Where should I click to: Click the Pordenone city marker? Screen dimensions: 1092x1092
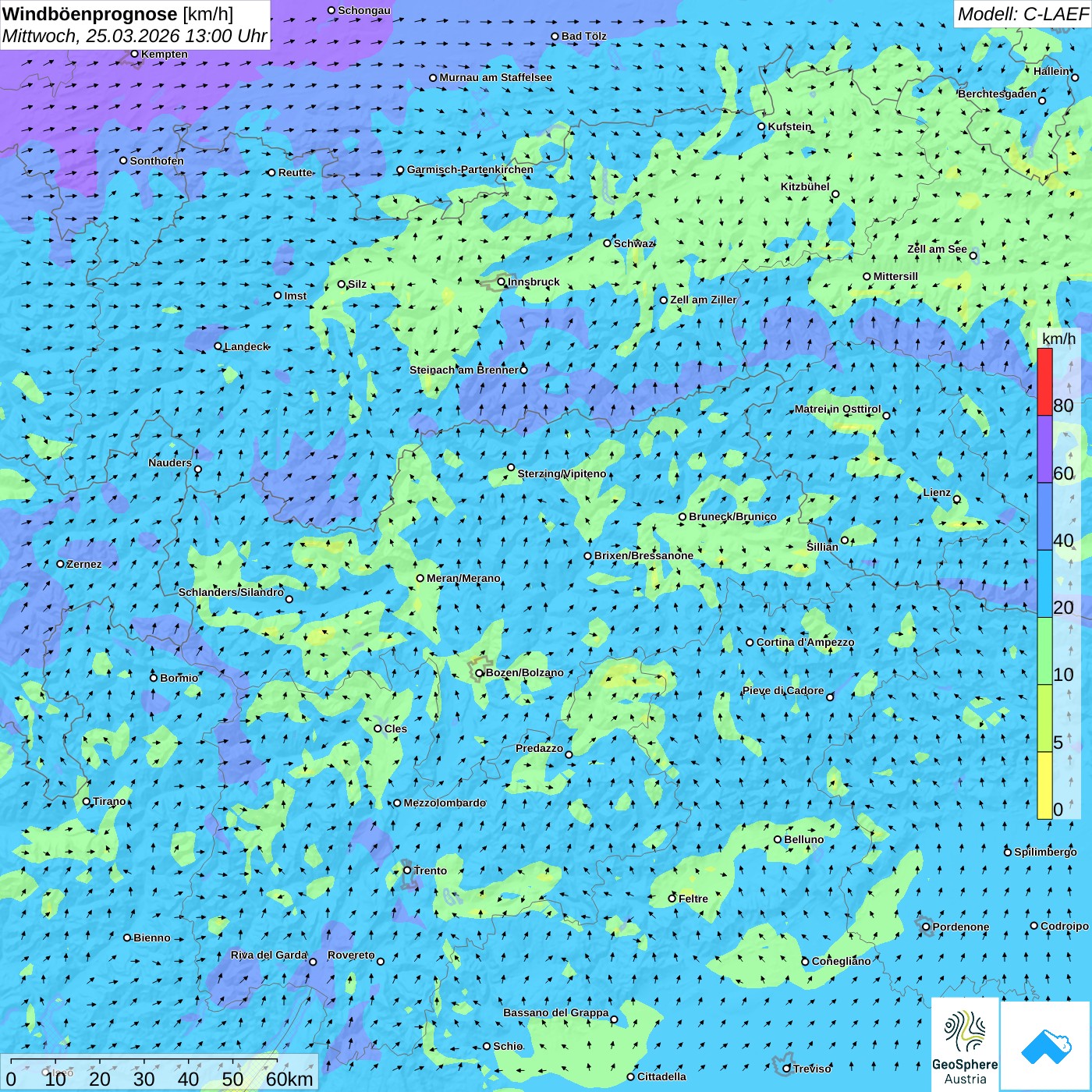pyautogui.click(x=926, y=927)
